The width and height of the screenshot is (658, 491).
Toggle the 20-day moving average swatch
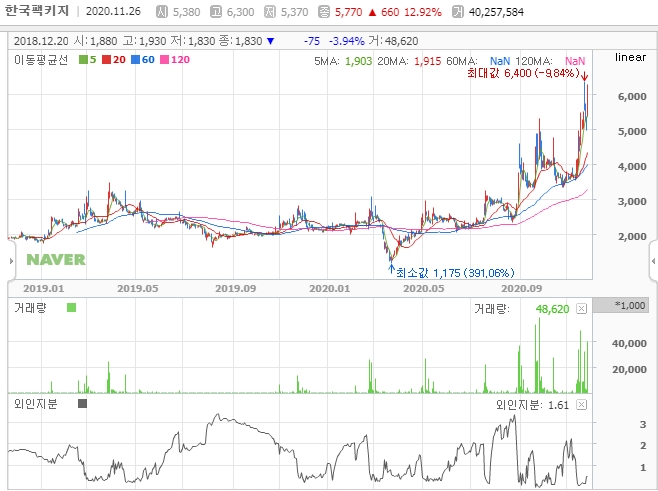106,60
